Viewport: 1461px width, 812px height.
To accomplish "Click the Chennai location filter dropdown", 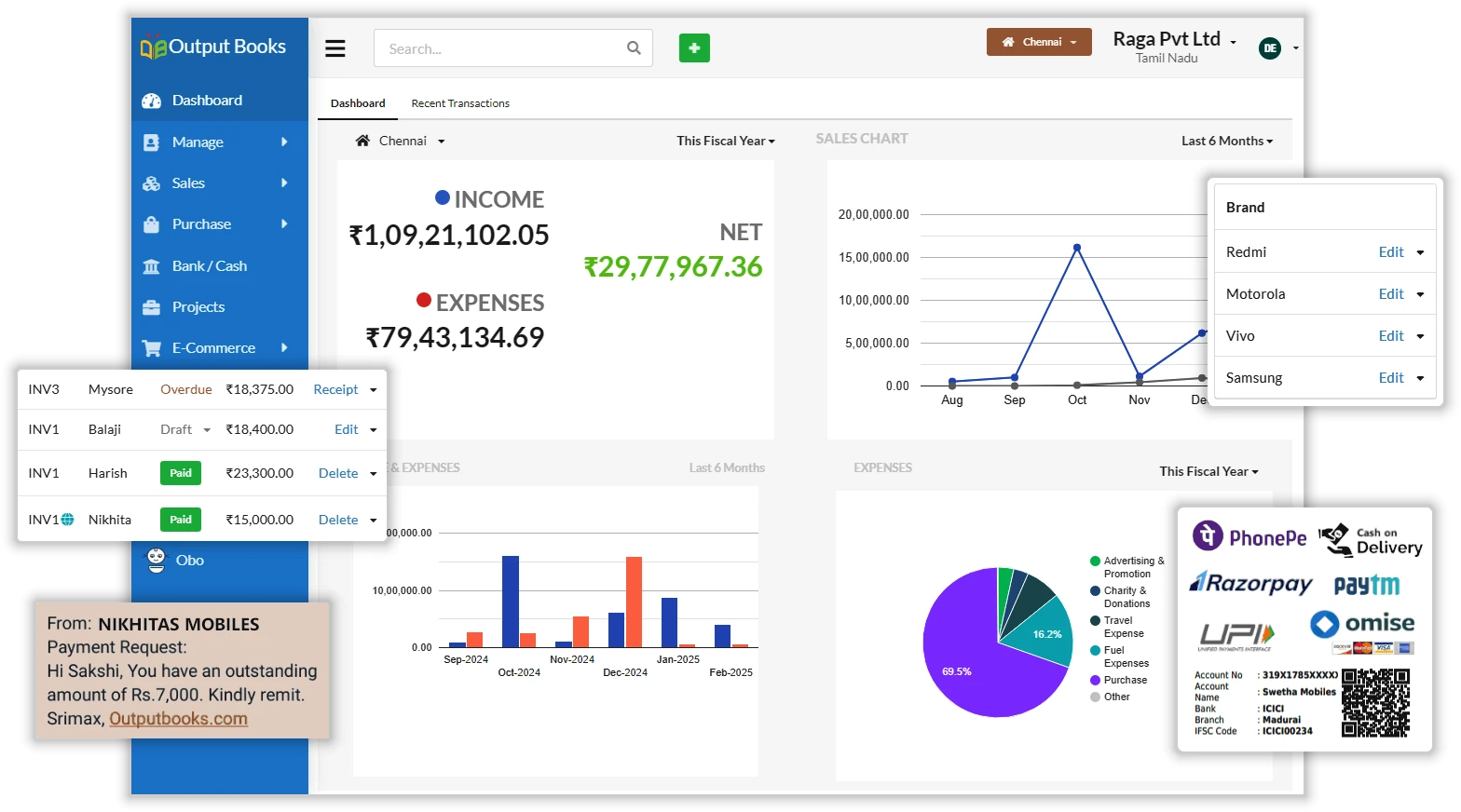I will tap(401, 141).
